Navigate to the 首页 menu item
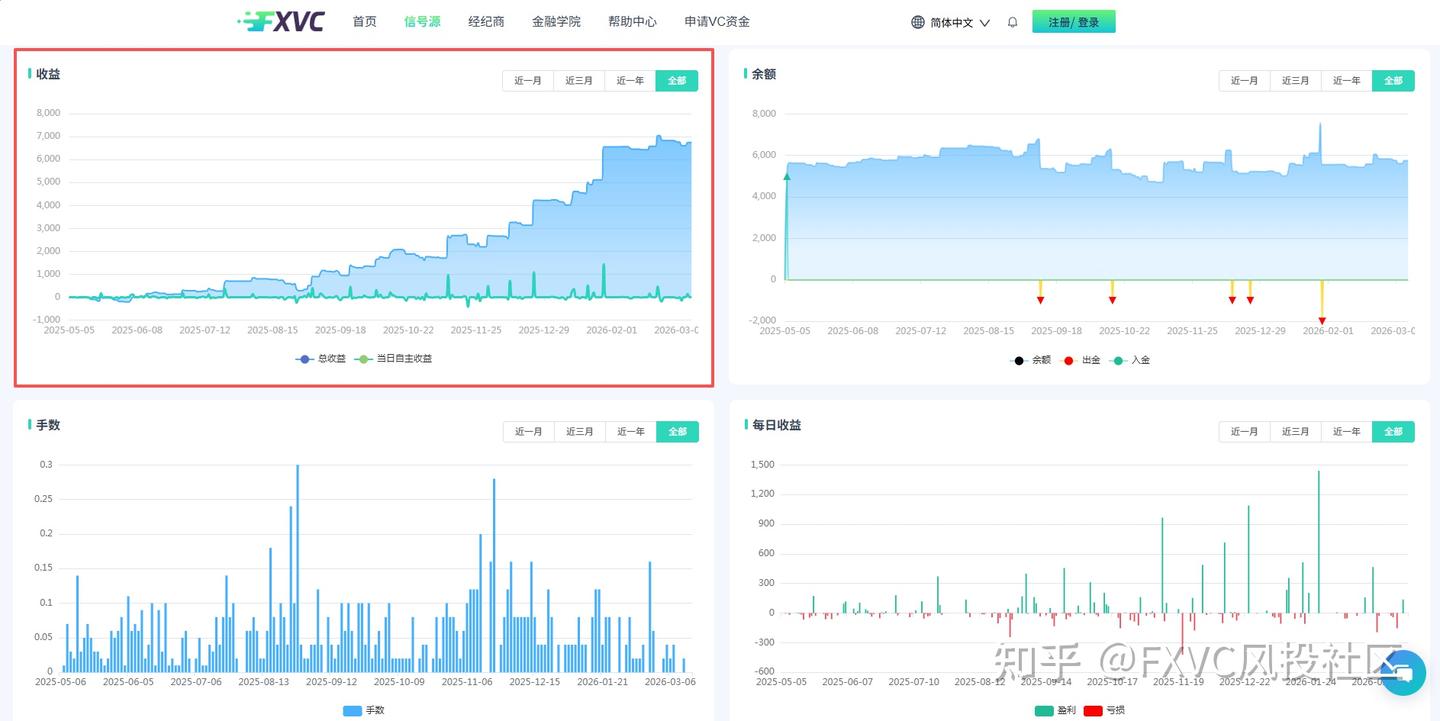1440x721 pixels. tap(364, 21)
